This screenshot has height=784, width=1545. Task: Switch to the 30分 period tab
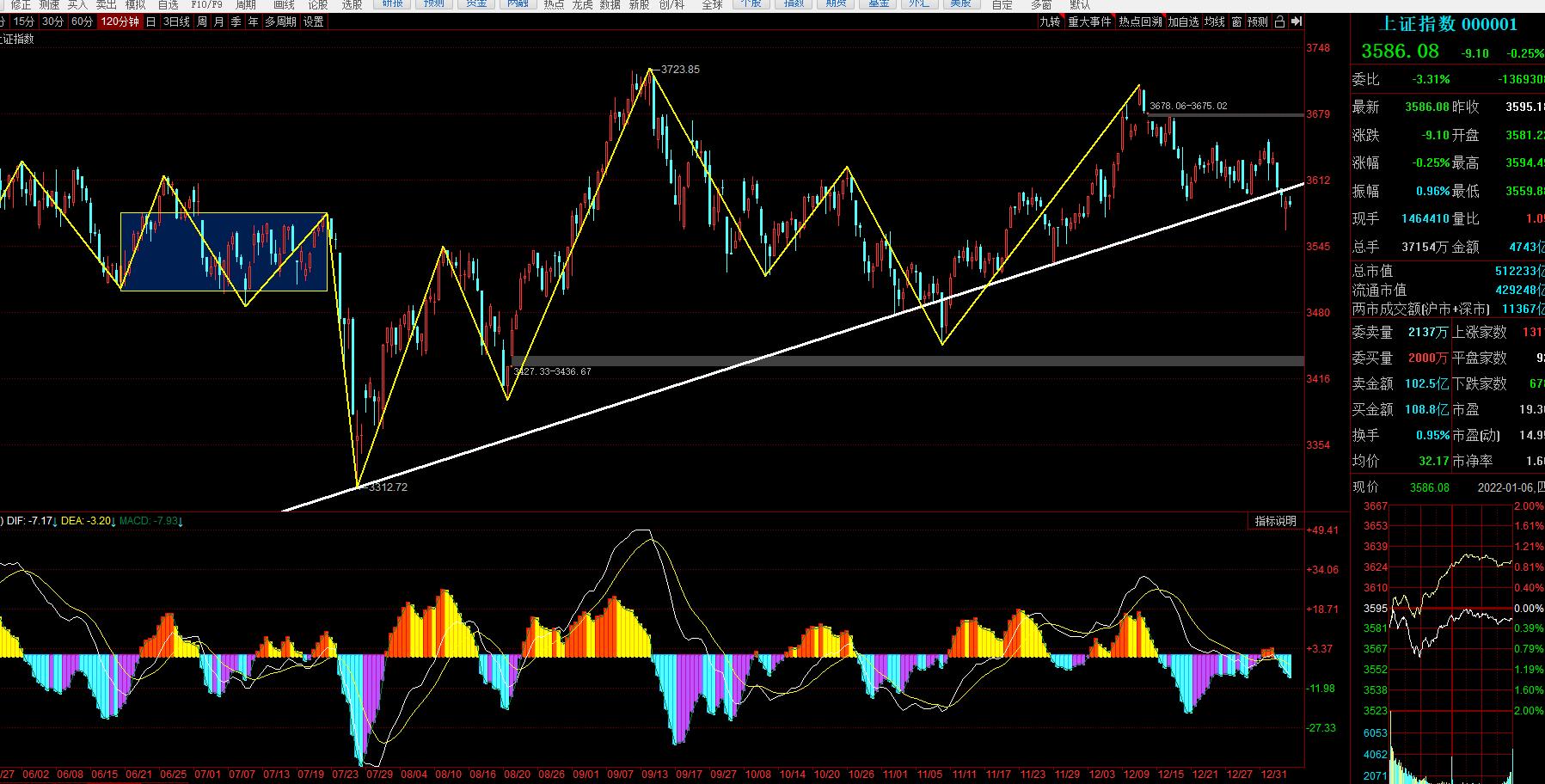[x=52, y=21]
